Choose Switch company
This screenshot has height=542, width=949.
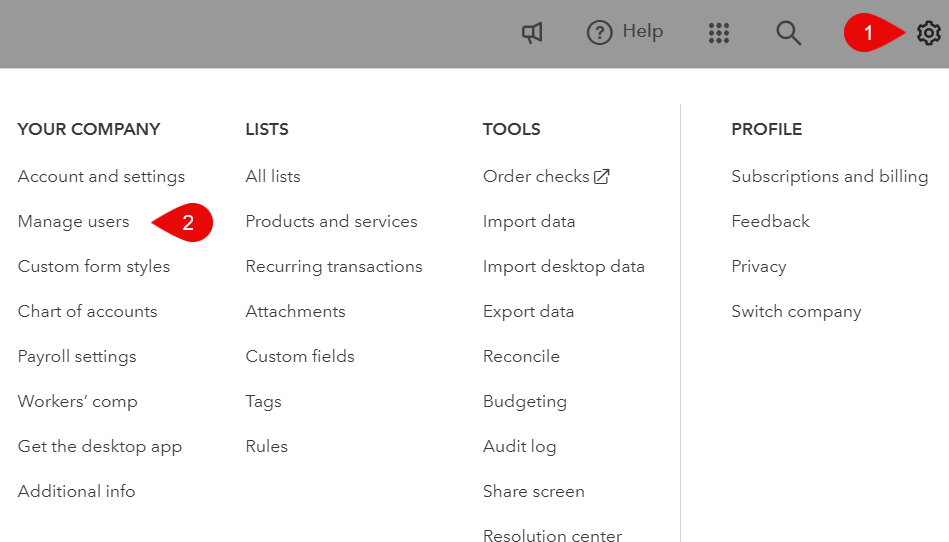coord(796,312)
